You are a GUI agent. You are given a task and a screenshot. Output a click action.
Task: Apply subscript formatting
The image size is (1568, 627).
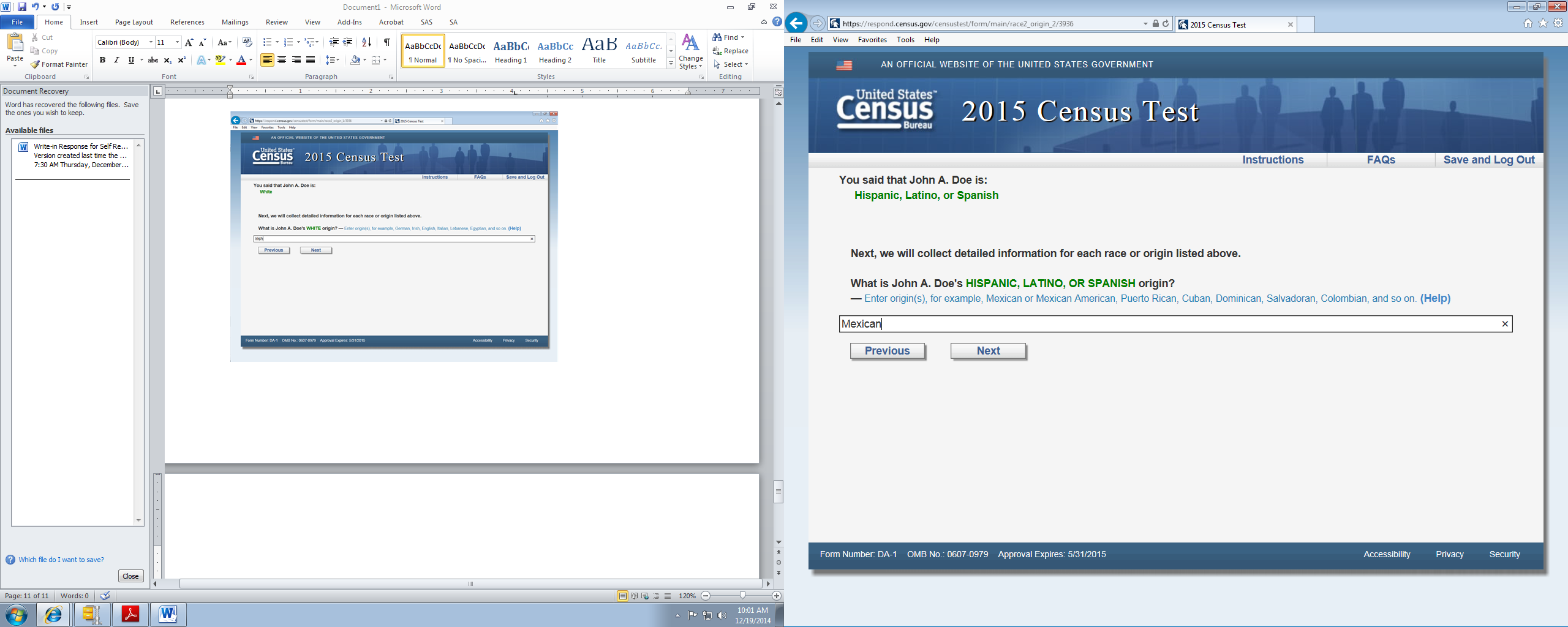[168, 60]
